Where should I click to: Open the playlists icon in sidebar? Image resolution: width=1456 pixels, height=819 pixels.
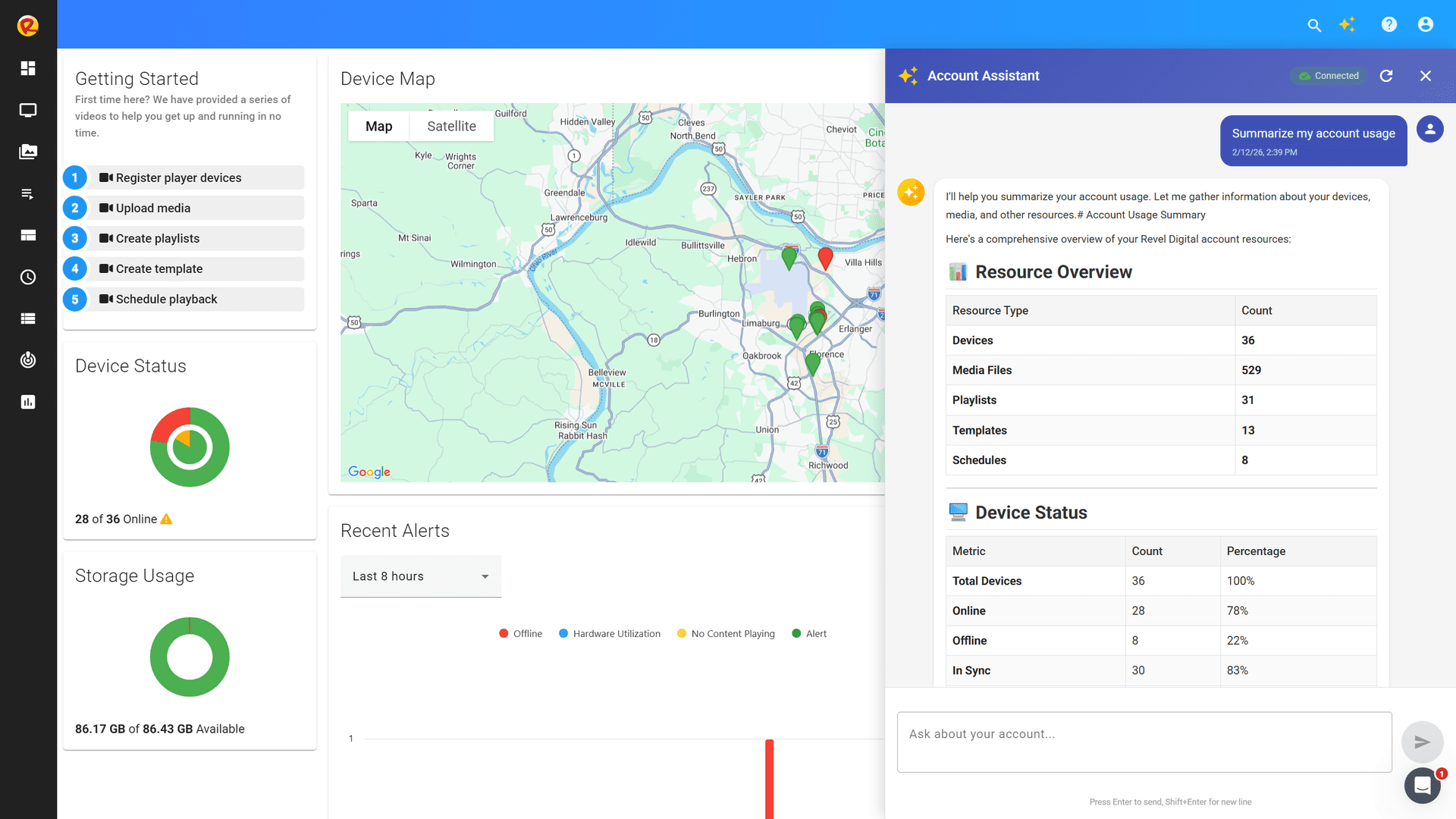[28, 194]
